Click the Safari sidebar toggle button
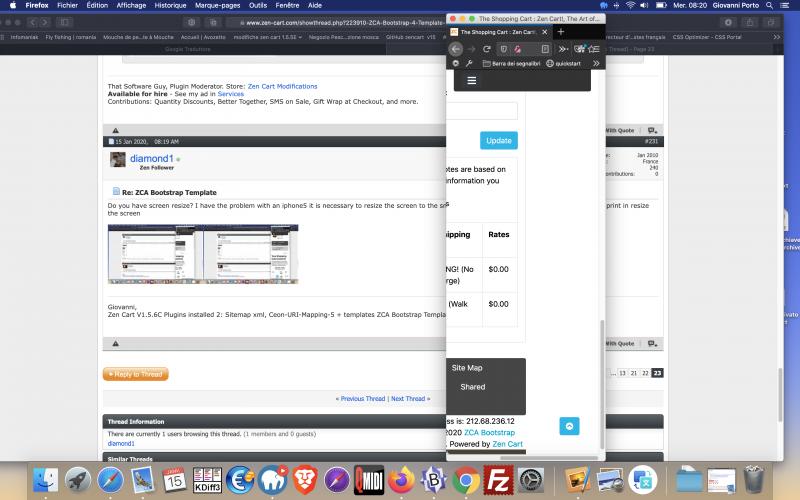800x500 pixels. pos(65,22)
